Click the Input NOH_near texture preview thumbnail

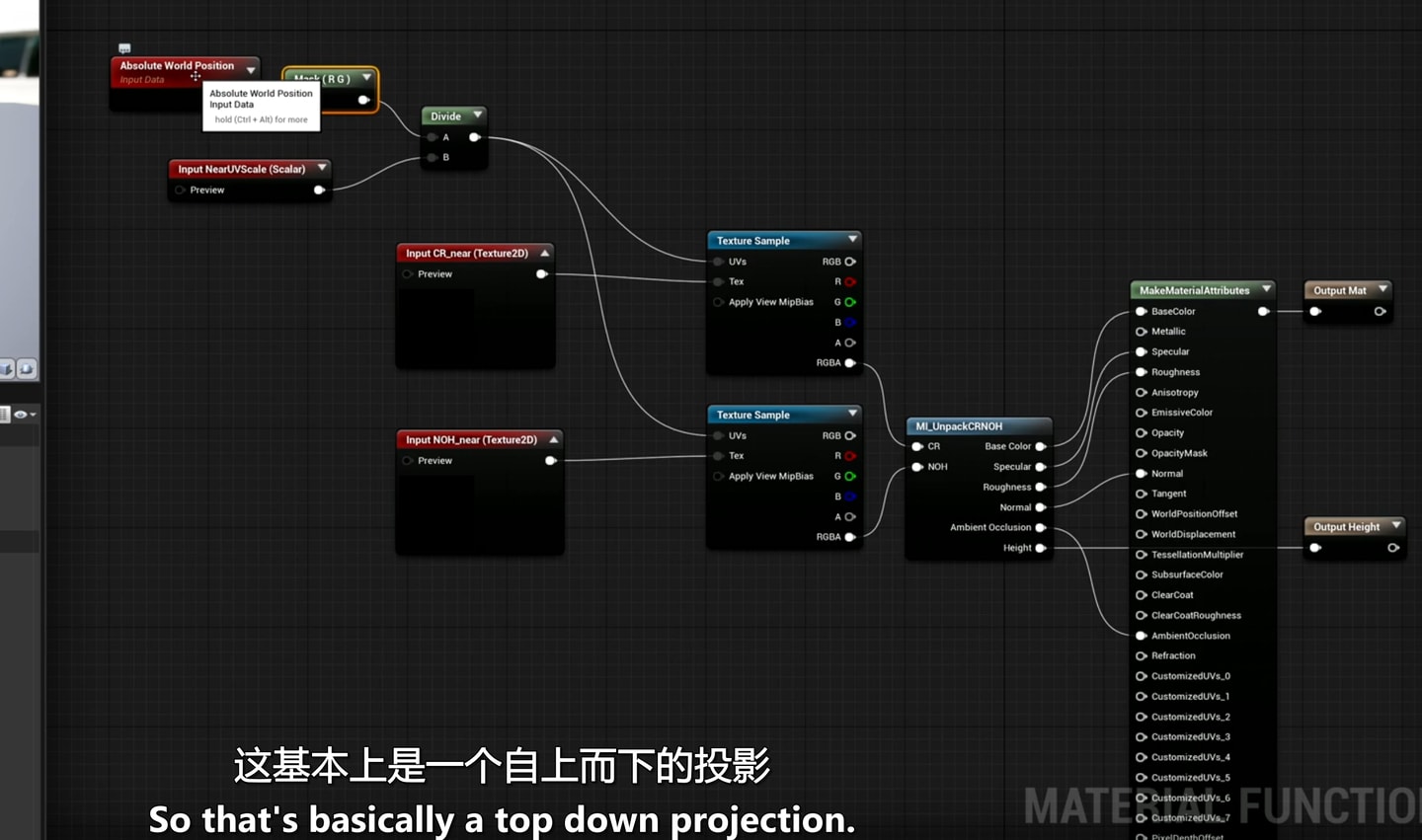[x=436, y=513]
